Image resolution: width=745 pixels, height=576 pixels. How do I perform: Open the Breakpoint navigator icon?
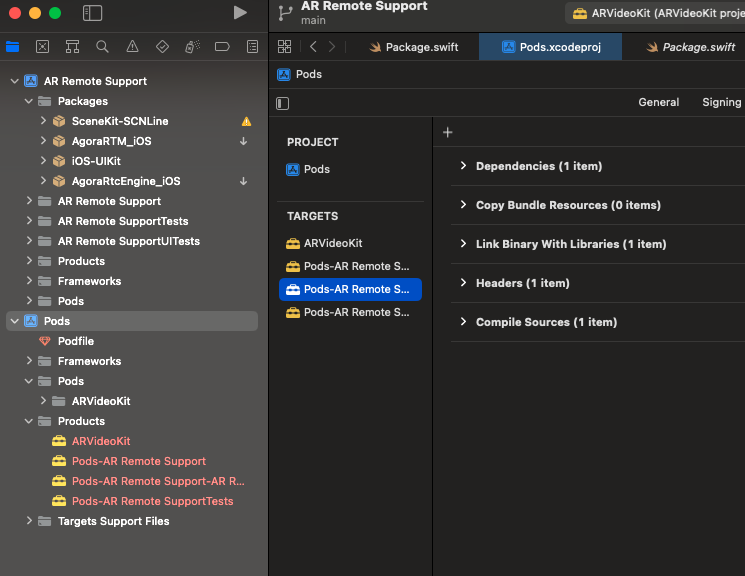click(222, 47)
